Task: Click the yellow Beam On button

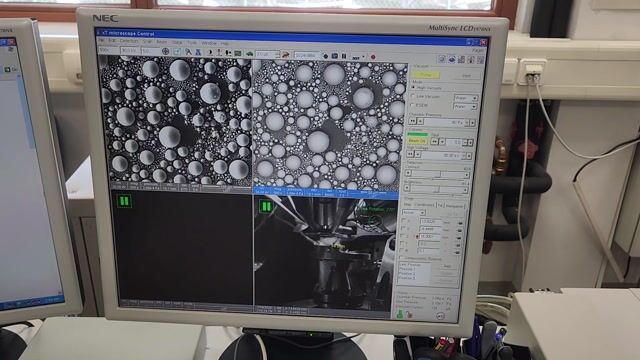Action: (417, 141)
